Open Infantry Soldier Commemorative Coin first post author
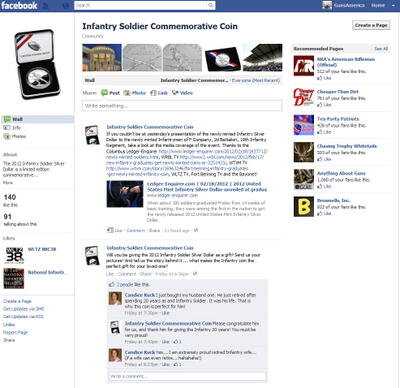Image resolution: width=400 pixels, height=388 pixels. [150, 127]
